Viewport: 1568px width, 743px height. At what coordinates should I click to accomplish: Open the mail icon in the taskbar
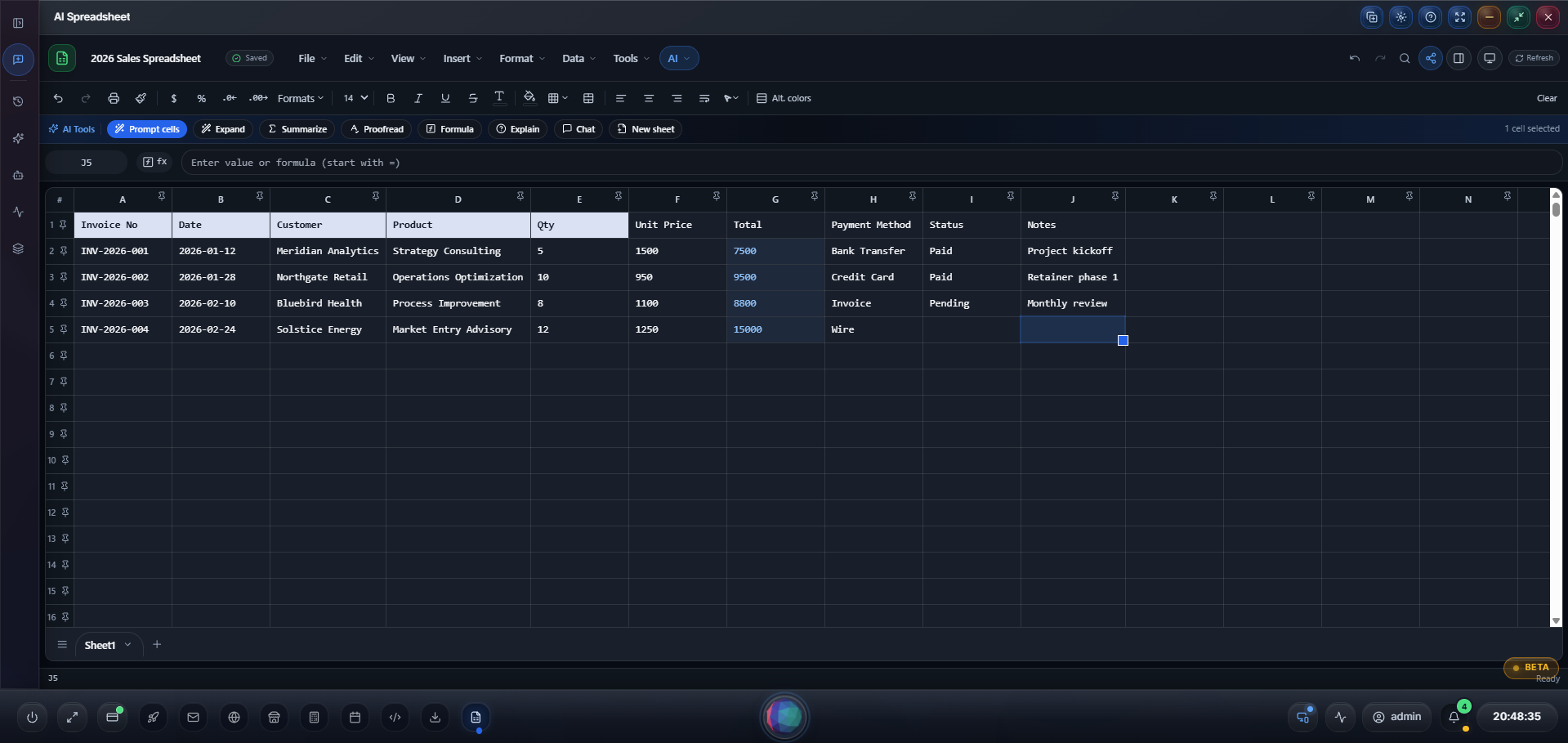click(x=193, y=717)
